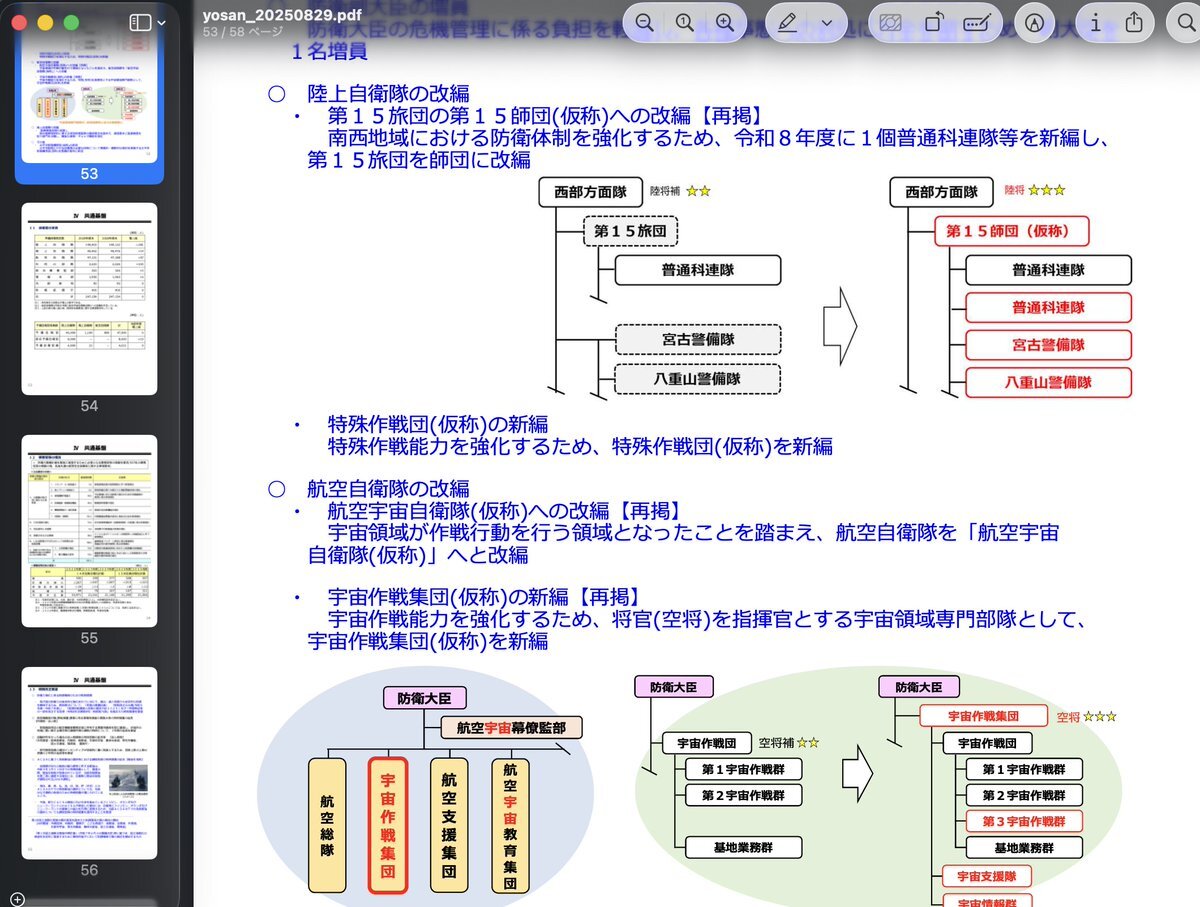The image size is (1200, 907).
Task: Select the redact tool in toolbar
Action: click(890, 22)
